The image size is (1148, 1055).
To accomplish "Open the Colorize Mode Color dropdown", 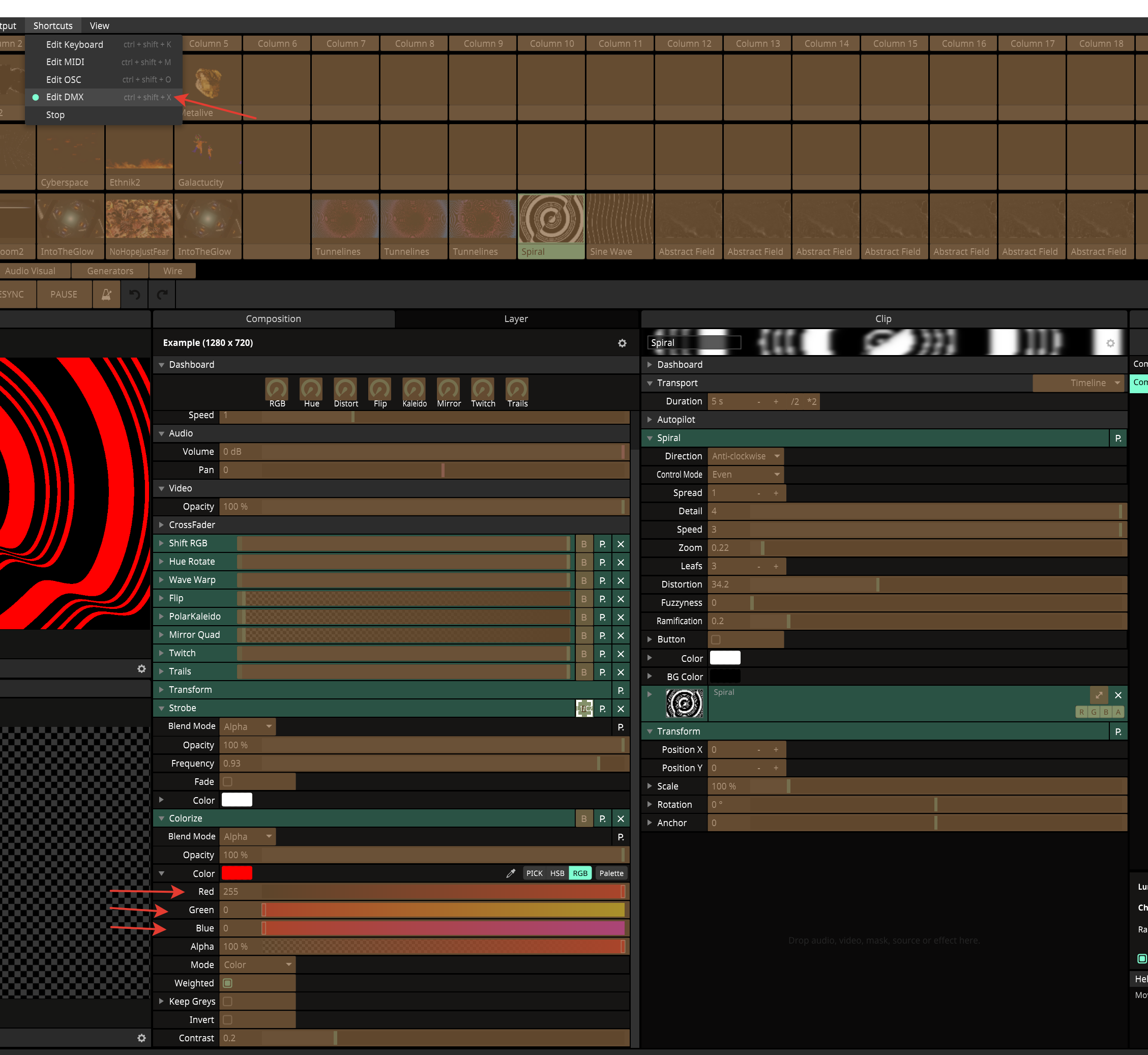I will coord(257,965).
